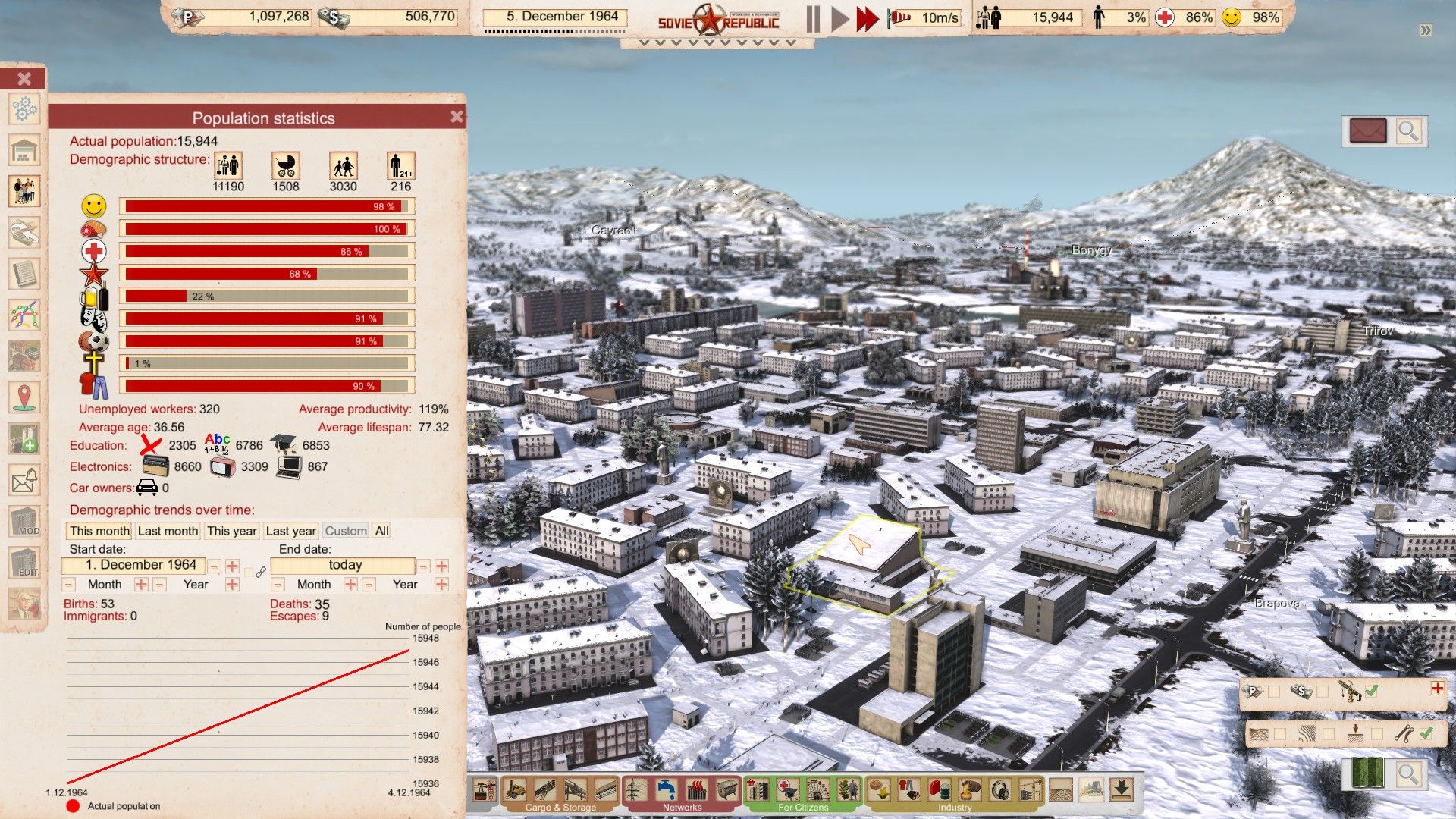Screen dimensions: 1456x819
Task: Set game speed to normal play
Action: [x=839, y=18]
